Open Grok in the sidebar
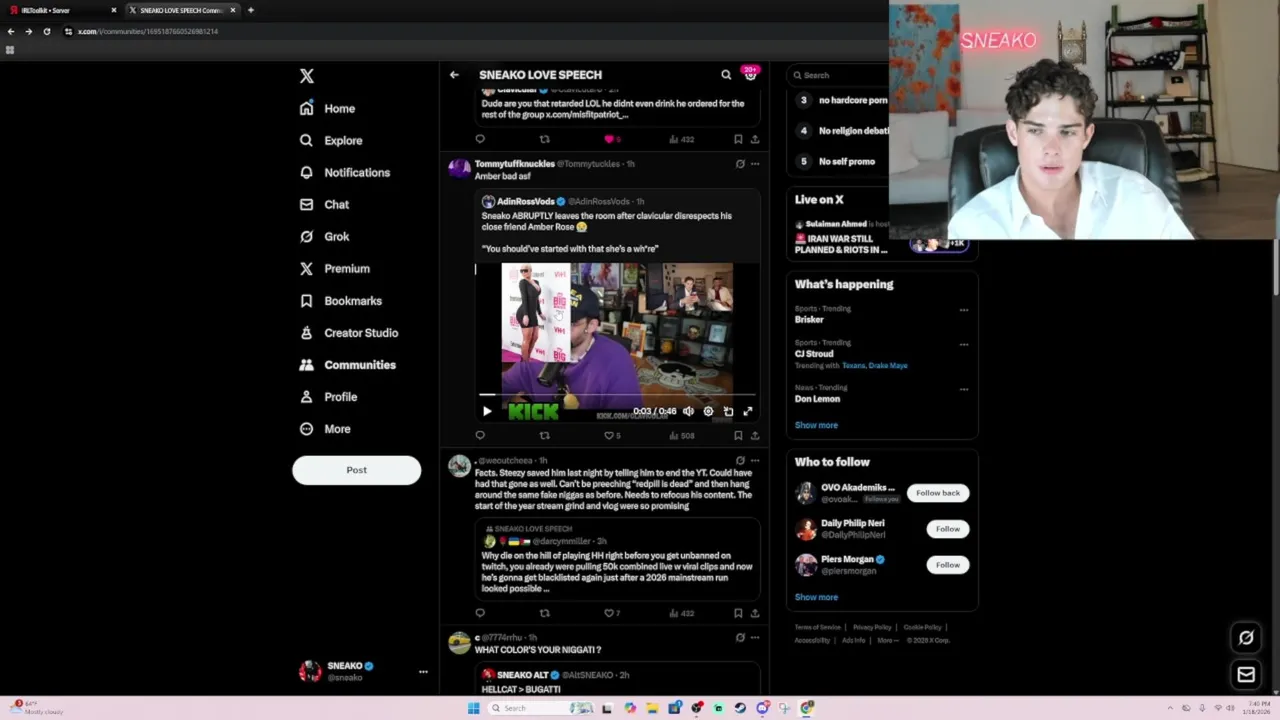Viewport: 1280px width, 720px height. click(x=324, y=237)
